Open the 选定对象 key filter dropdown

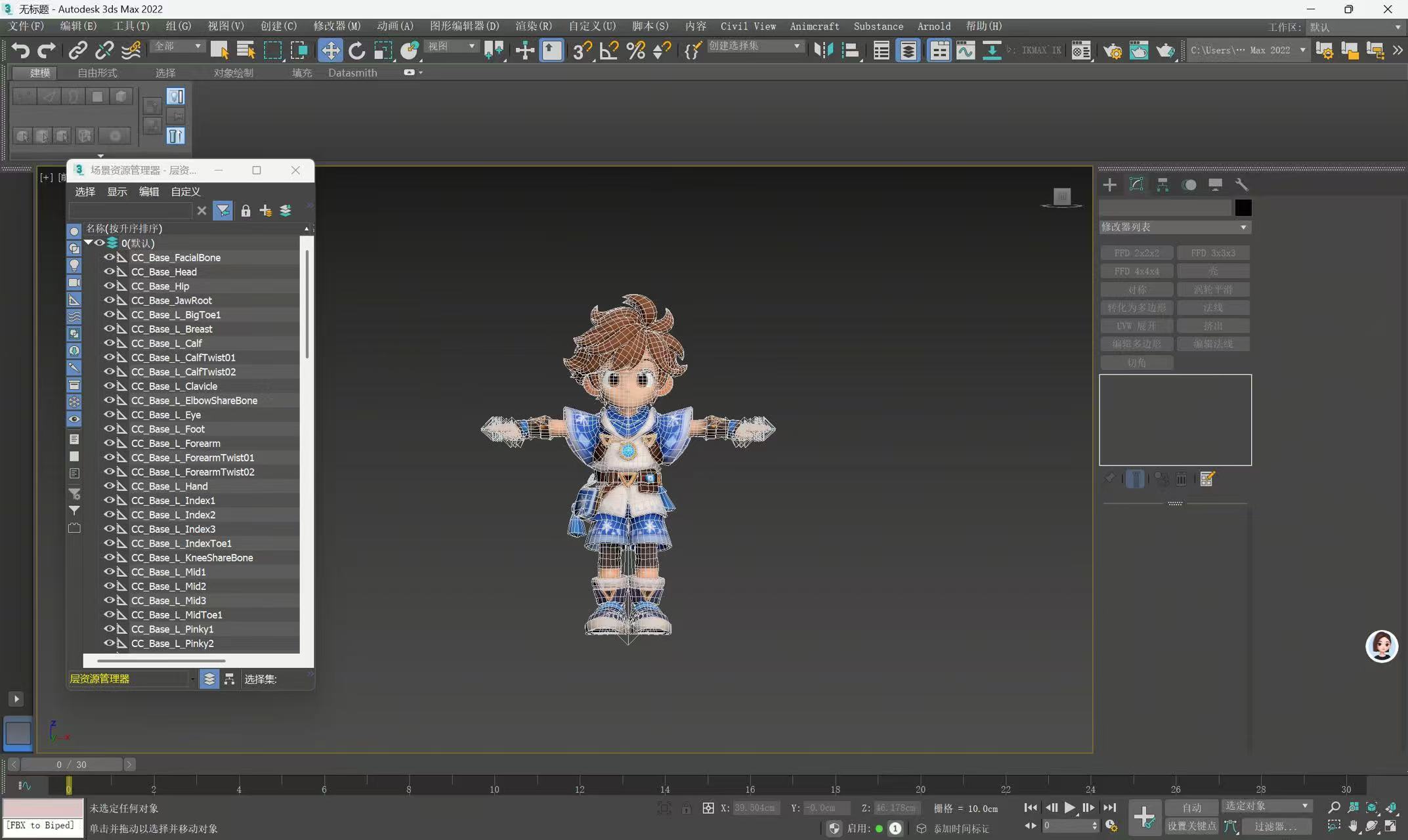[1266, 806]
